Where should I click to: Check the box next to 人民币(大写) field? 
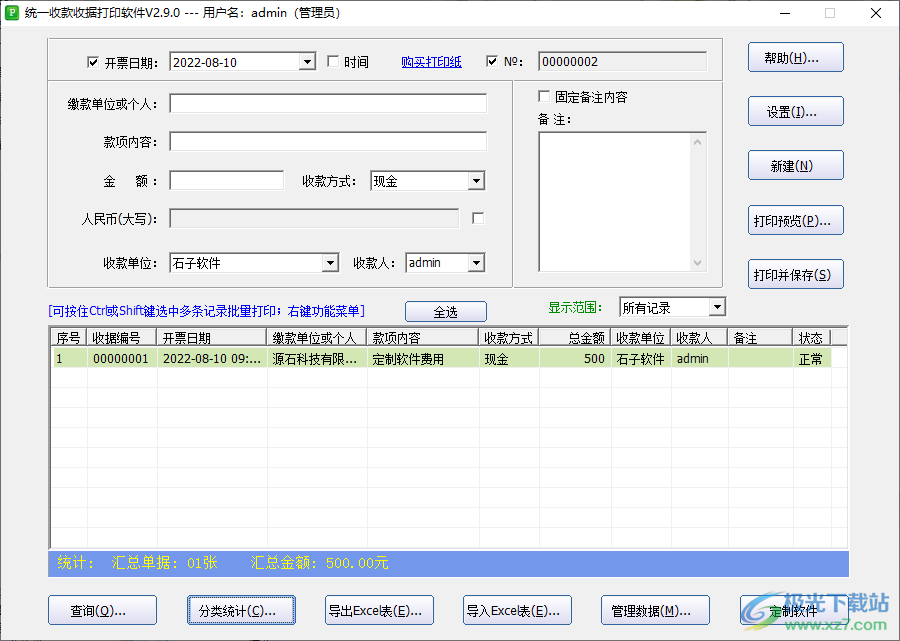[x=477, y=217]
